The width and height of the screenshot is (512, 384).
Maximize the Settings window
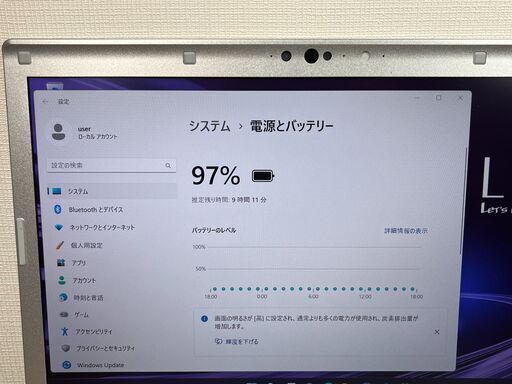pyautogui.click(x=439, y=98)
